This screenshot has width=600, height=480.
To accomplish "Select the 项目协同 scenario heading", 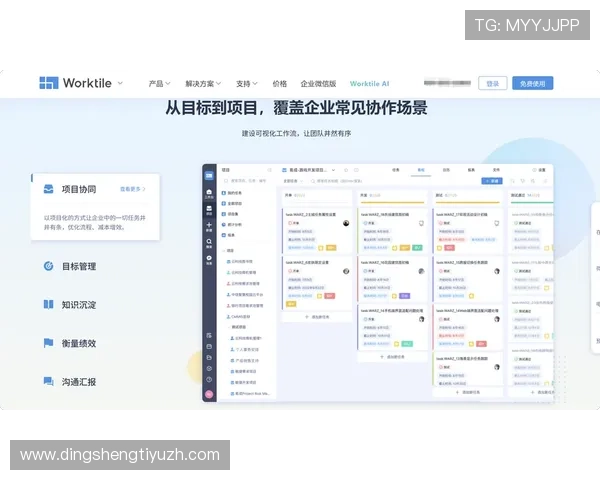I will [79, 189].
